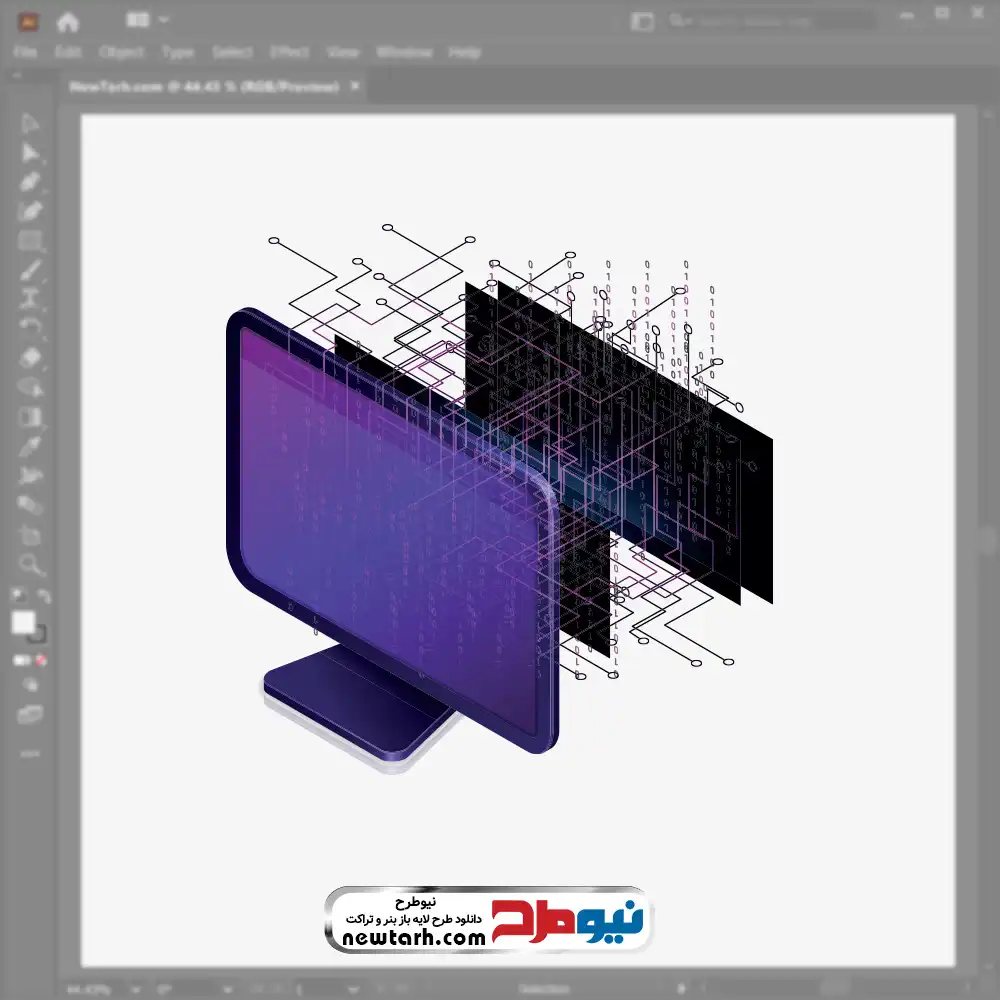The width and height of the screenshot is (1000, 1000).
Task: Select the Selection tool arrow
Action: pos(29,124)
